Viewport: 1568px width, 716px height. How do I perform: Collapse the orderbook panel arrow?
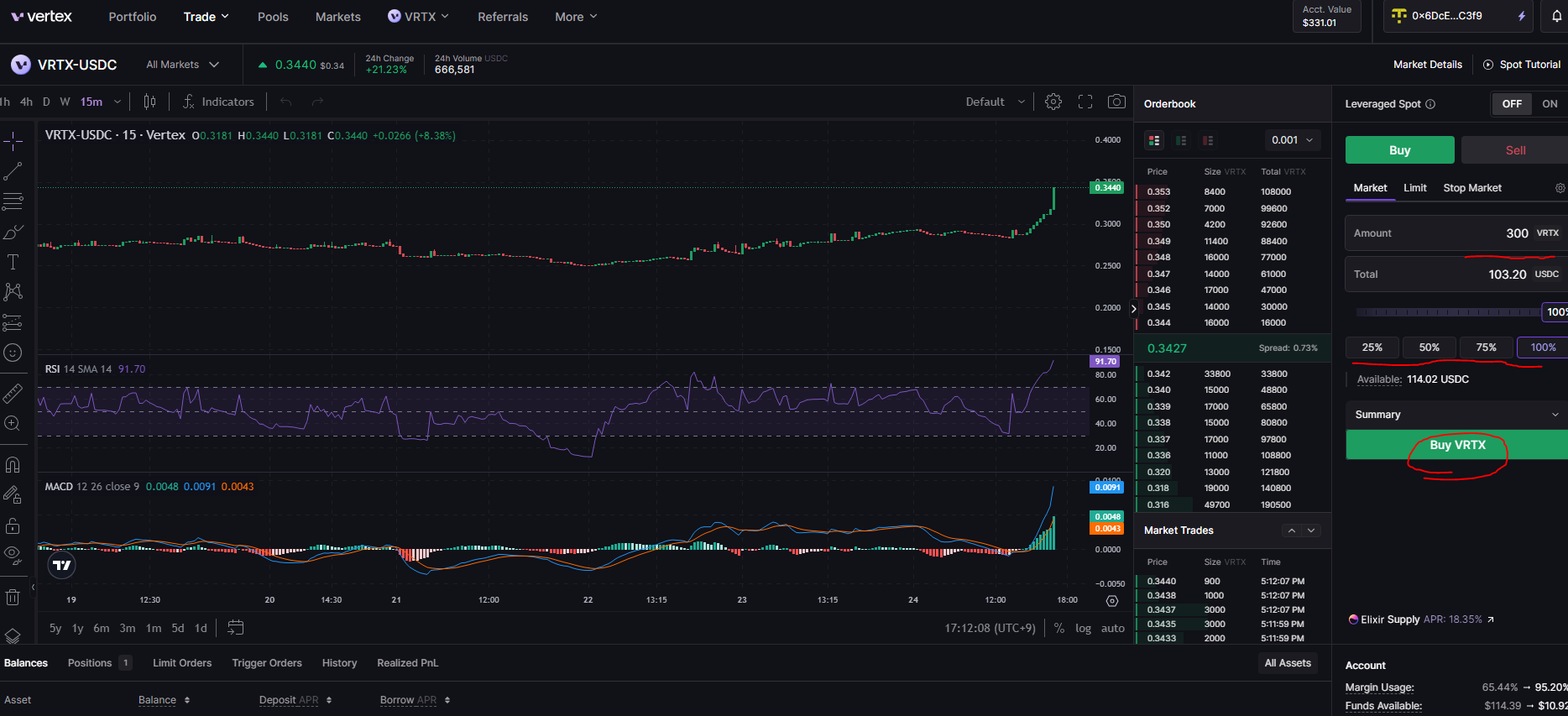coord(1133,309)
